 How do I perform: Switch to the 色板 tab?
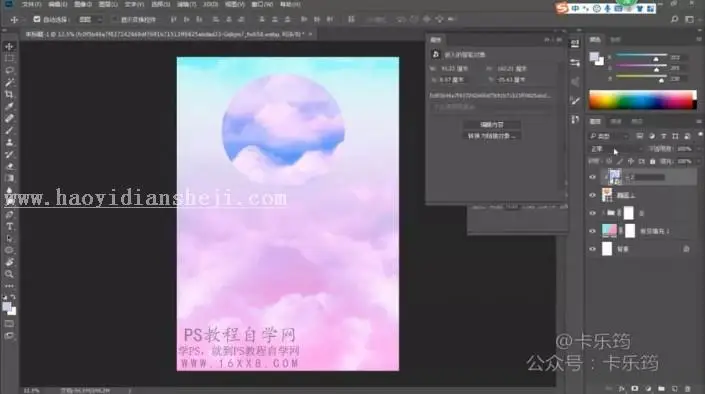(615, 40)
